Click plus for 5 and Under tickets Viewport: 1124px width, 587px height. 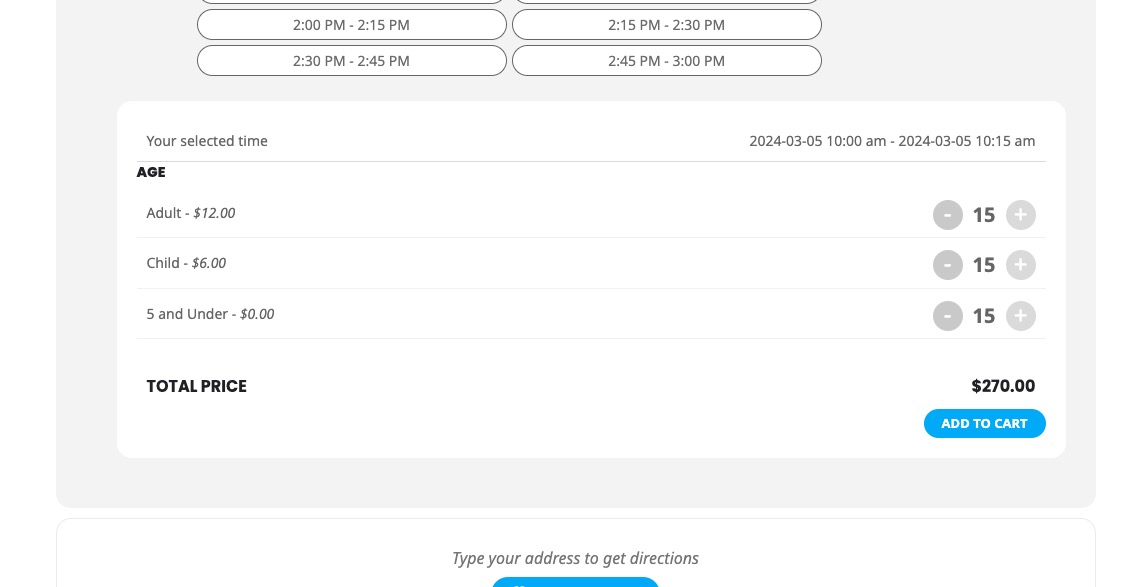tap(1021, 316)
